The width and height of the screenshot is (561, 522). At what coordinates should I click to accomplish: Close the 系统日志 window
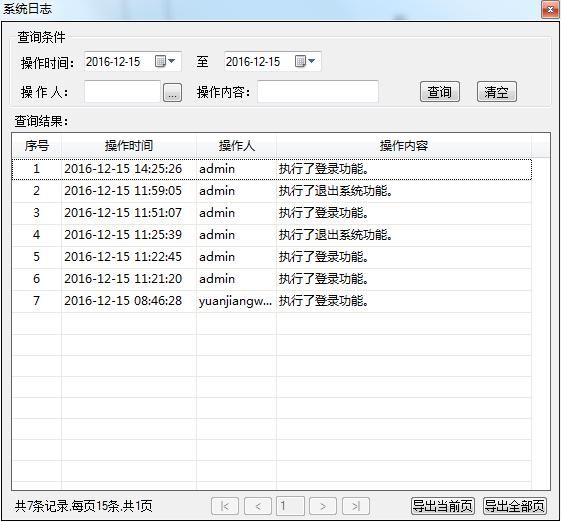[x=550, y=10]
